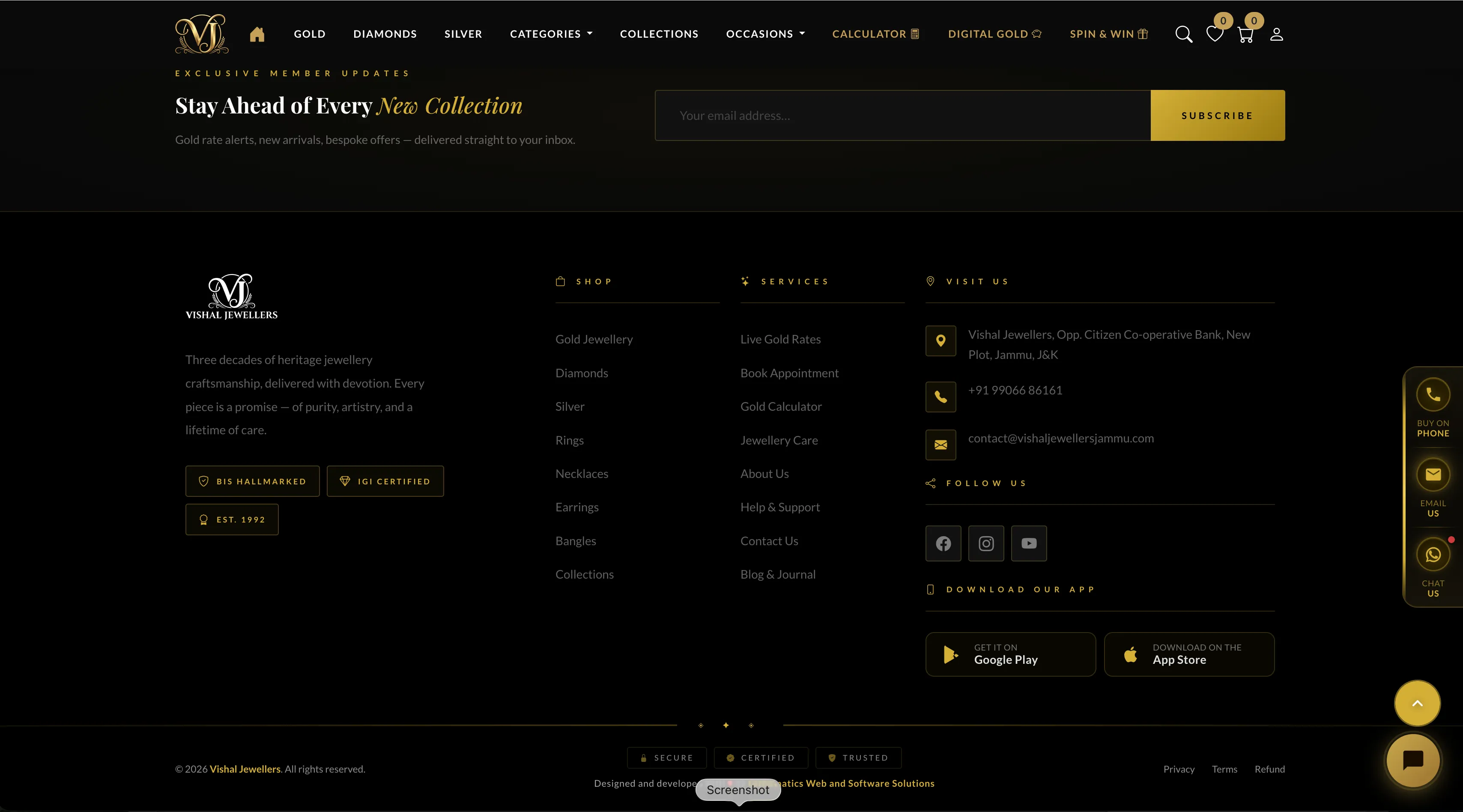
Task: Click the Trusted shield badge
Action: coord(859,758)
